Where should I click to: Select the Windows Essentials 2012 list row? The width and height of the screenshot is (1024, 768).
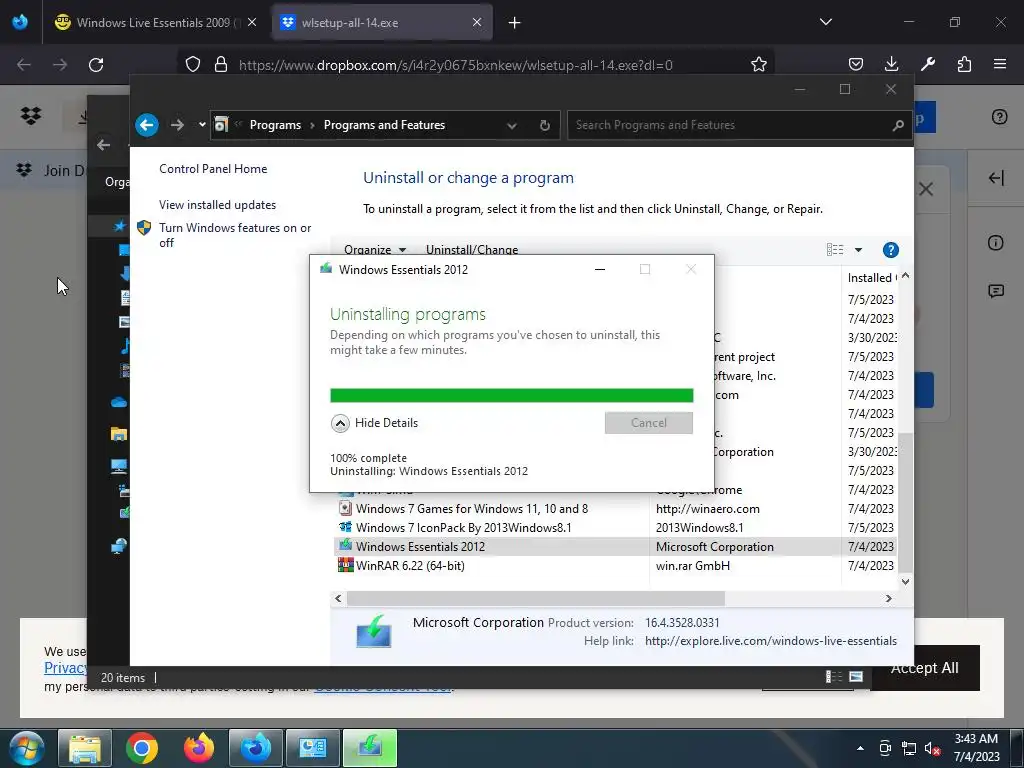614,547
